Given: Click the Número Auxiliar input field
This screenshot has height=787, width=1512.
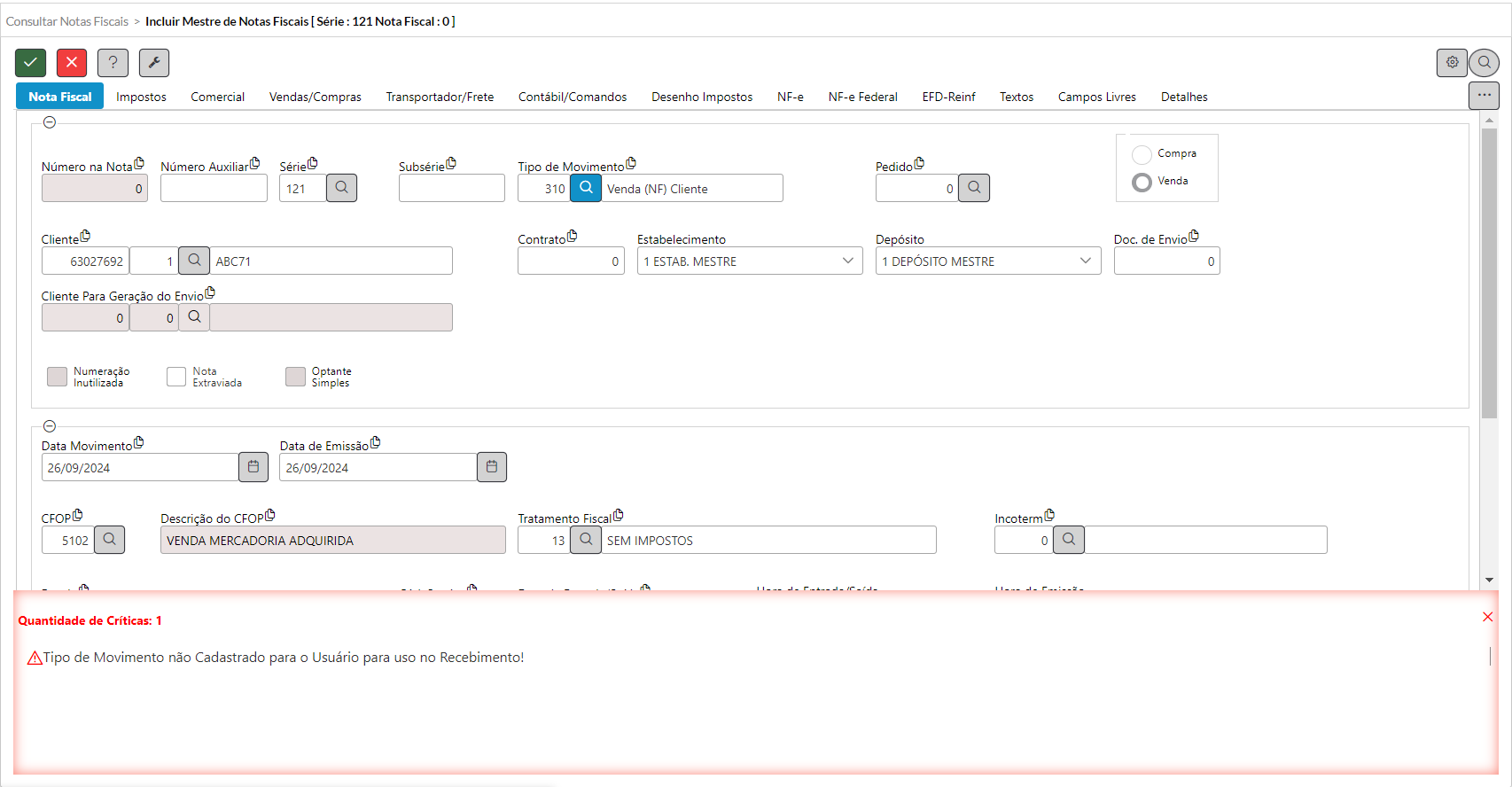Looking at the screenshot, I should [x=214, y=189].
